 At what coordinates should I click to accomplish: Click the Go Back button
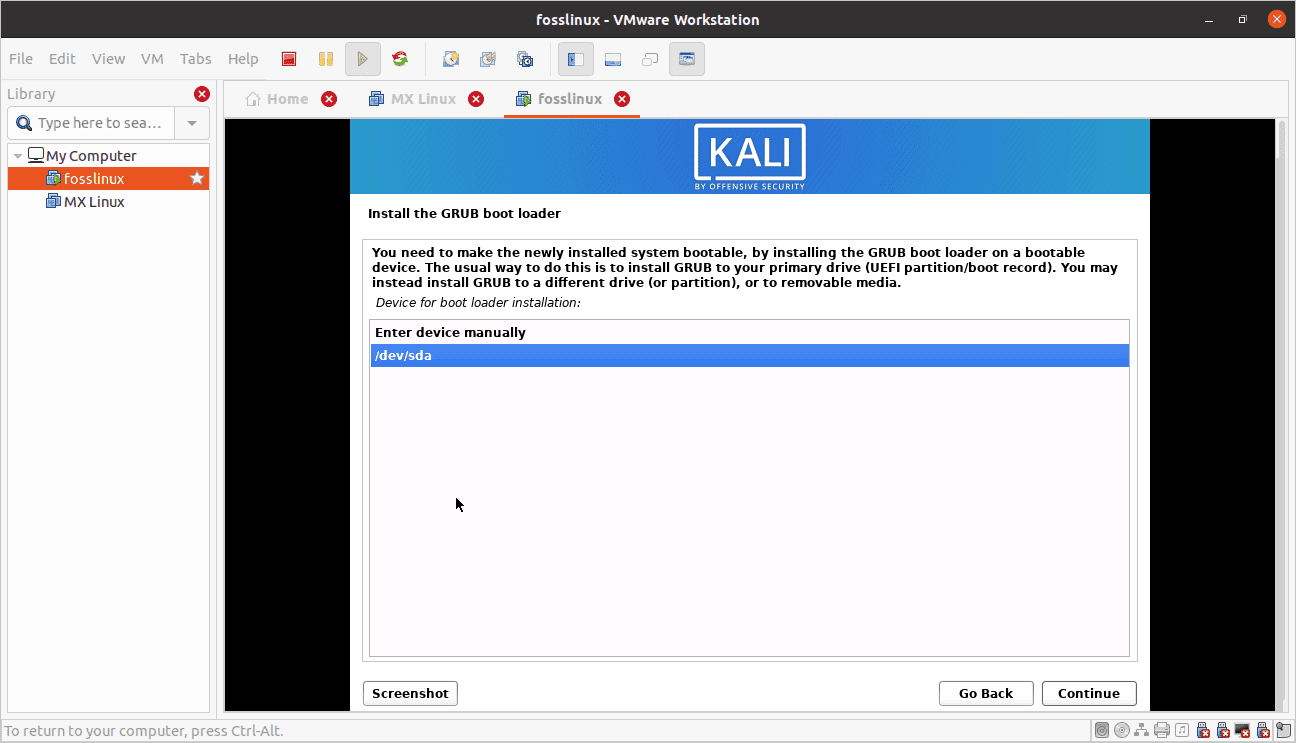[x=986, y=693]
